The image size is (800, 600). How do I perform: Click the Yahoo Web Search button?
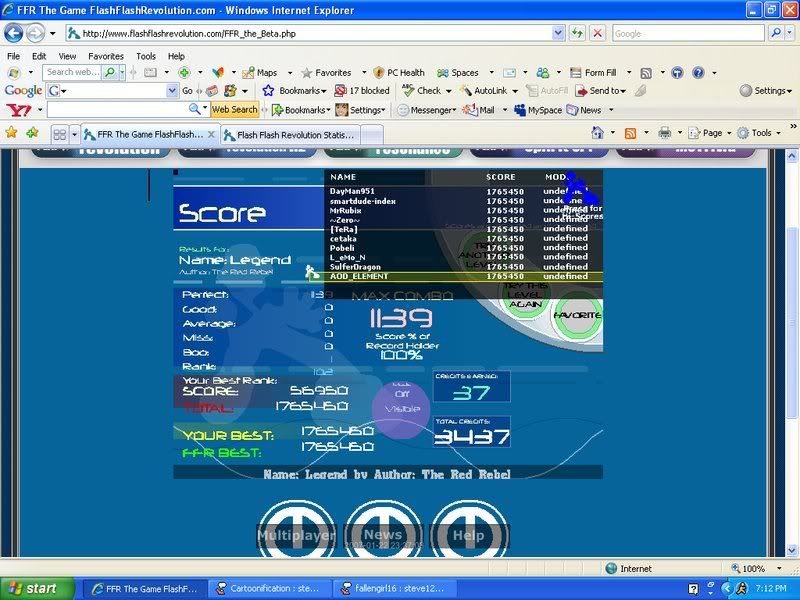234,110
